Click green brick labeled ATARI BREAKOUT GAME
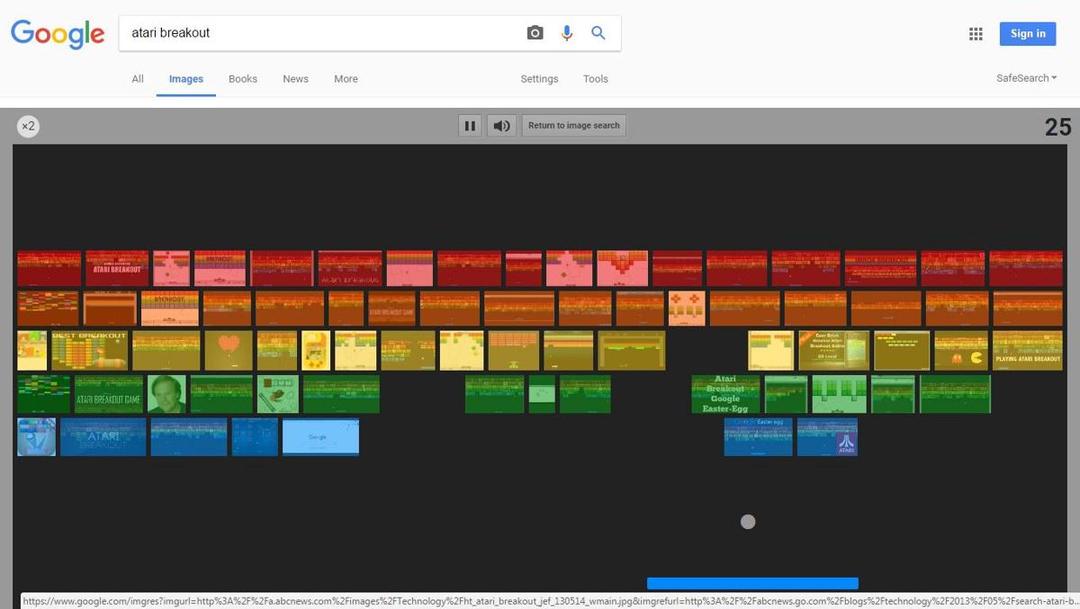The height and width of the screenshot is (609, 1080). (109, 394)
